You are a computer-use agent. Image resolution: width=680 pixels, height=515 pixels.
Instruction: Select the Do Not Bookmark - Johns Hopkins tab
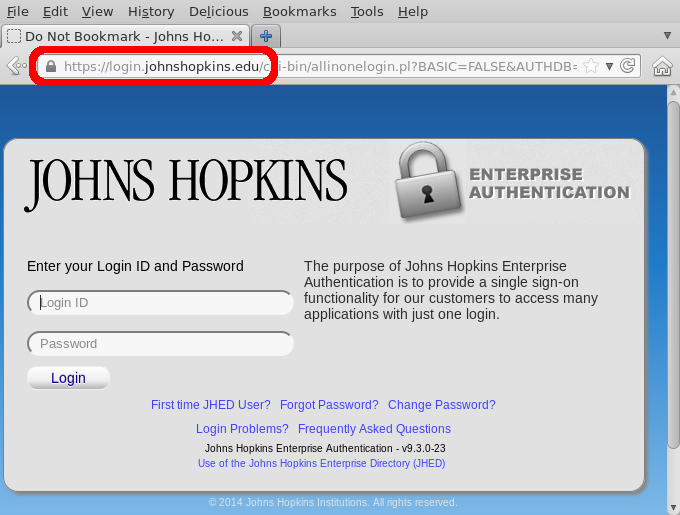point(124,36)
